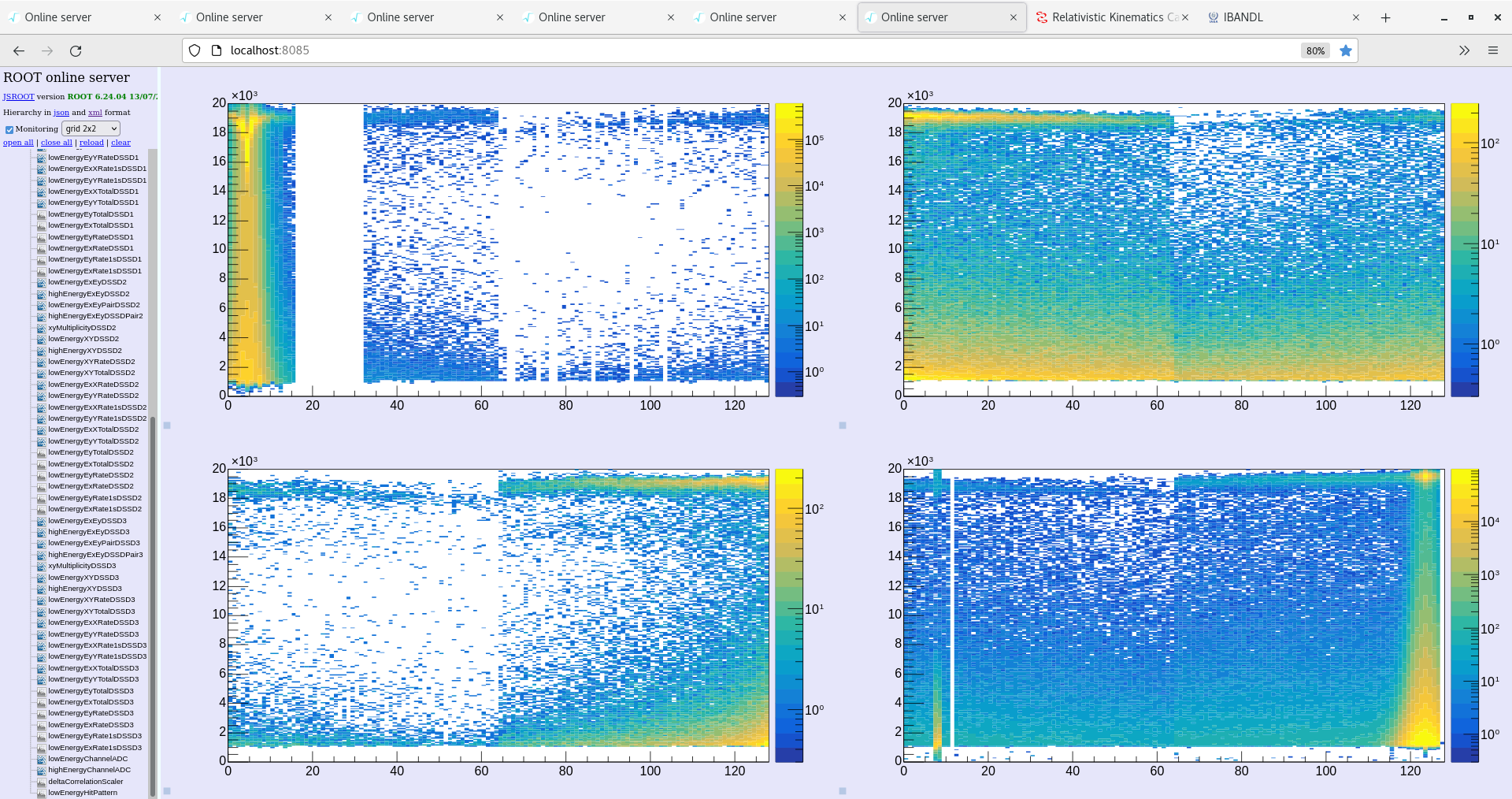The height and width of the screenshot is (799, 1512).
Task: Click the icon beside lowEnergyHitPattern
Action: [42, 793]
